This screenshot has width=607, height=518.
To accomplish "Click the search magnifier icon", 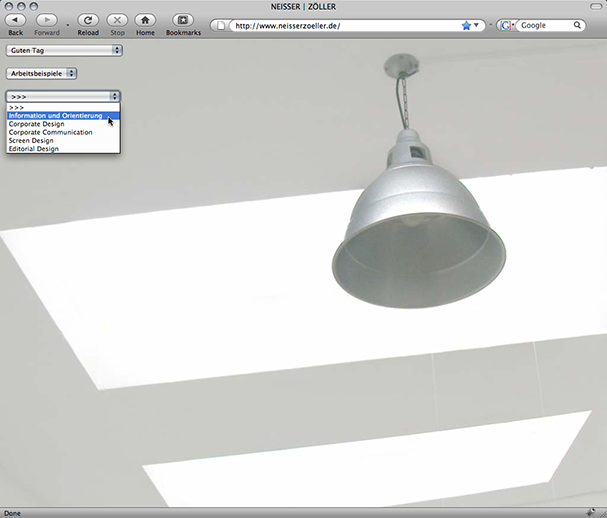I will tap(578, 26).
